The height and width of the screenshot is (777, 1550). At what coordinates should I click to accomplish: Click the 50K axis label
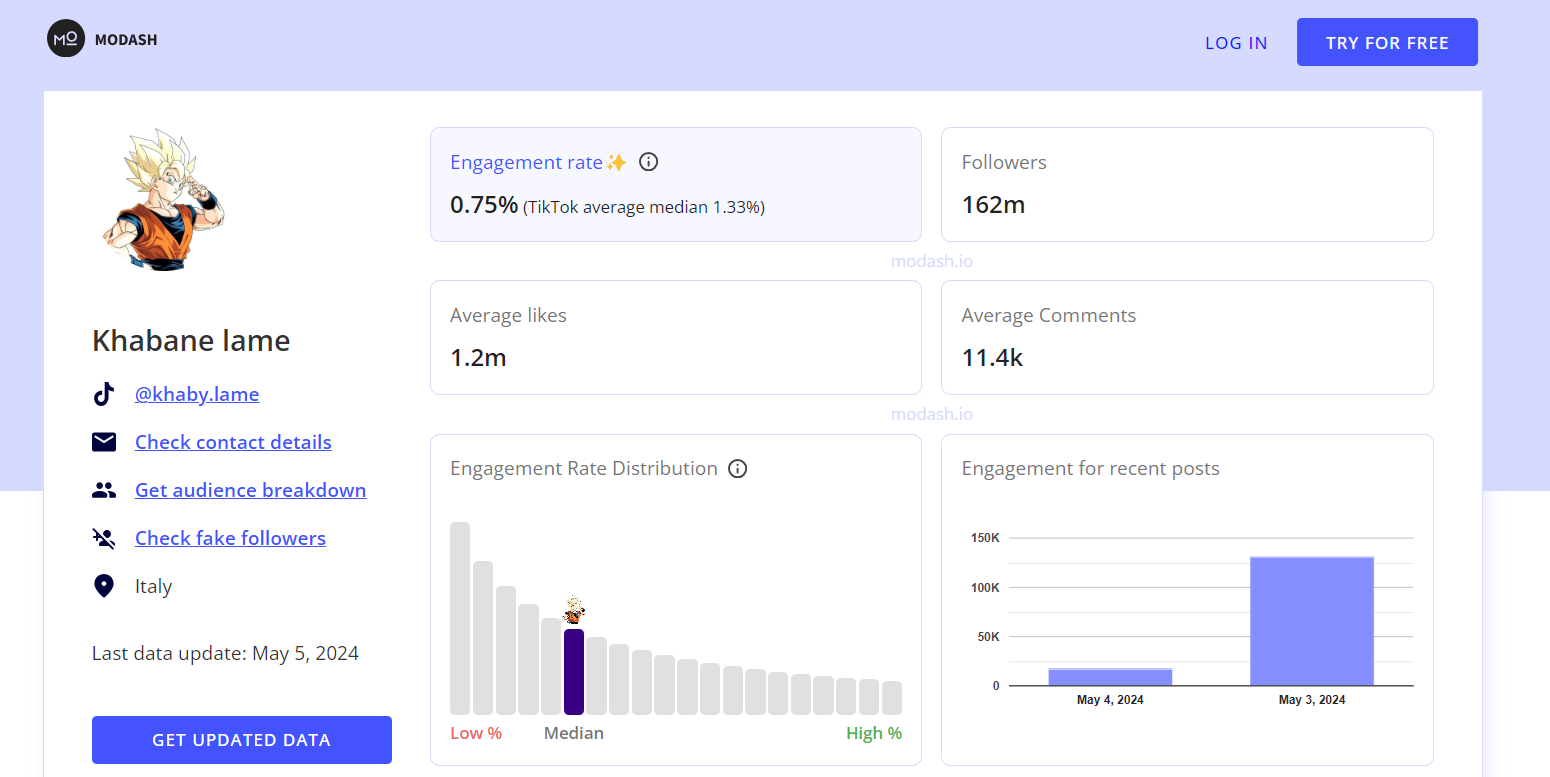coord(988,636)
